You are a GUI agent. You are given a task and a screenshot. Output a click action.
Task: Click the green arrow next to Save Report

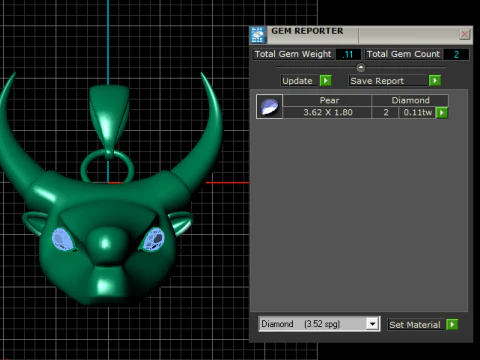click(x=435, y=81)
